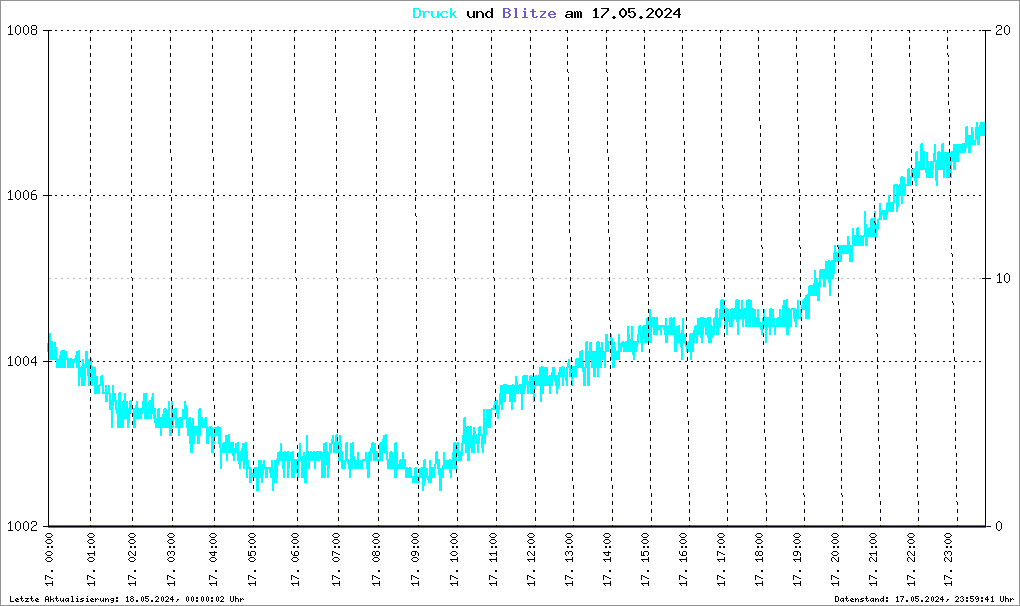Viewport: 1020px width, 606px height.
Task: Click the '17. 00:00' time axis label
Action: [x=49, y=560]
